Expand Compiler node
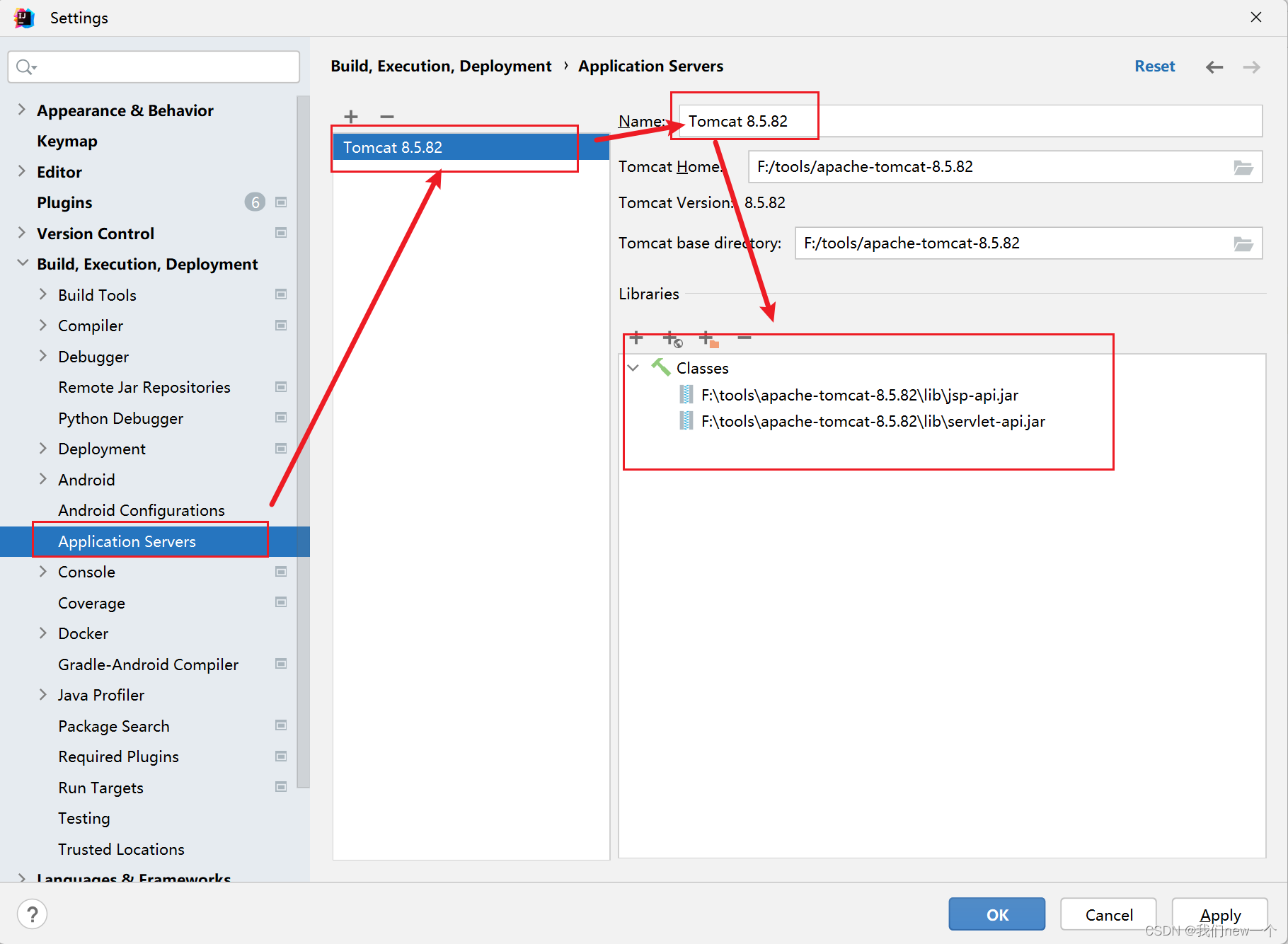This screenshot has width=1288, height=944. point(43,325)
